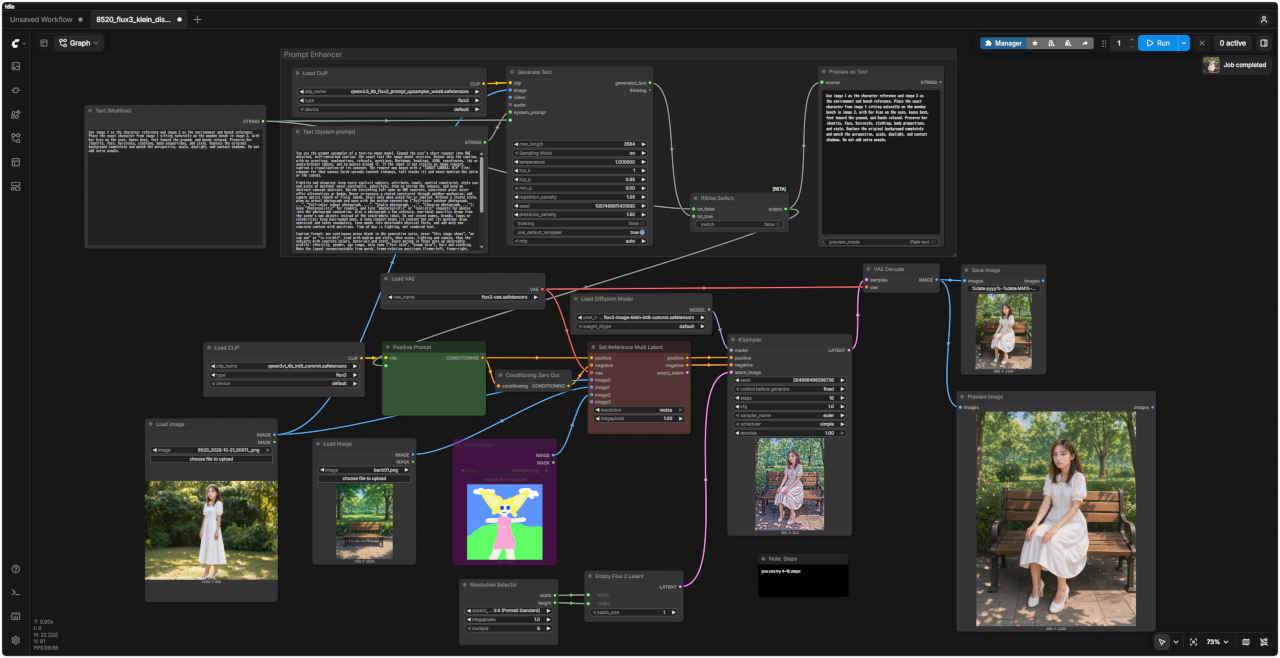This screenshot has width=1280, height=658.
Task: Run the workflow
Action: (x=1158, y=43)
